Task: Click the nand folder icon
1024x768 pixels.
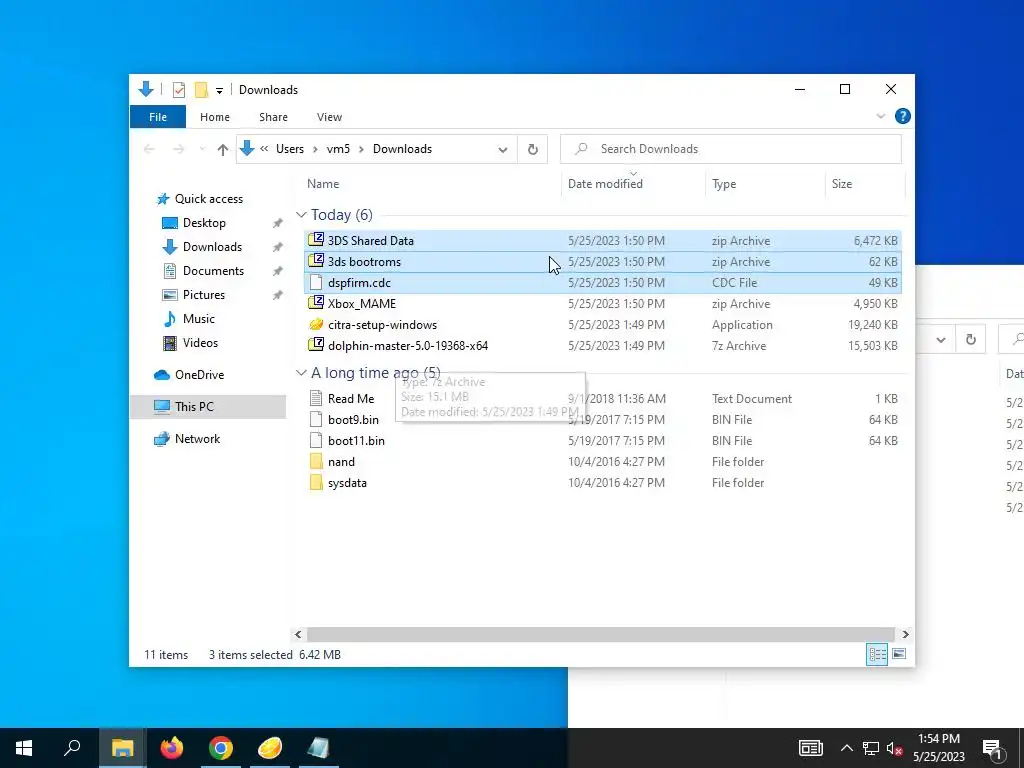Action: coord(316,461)
